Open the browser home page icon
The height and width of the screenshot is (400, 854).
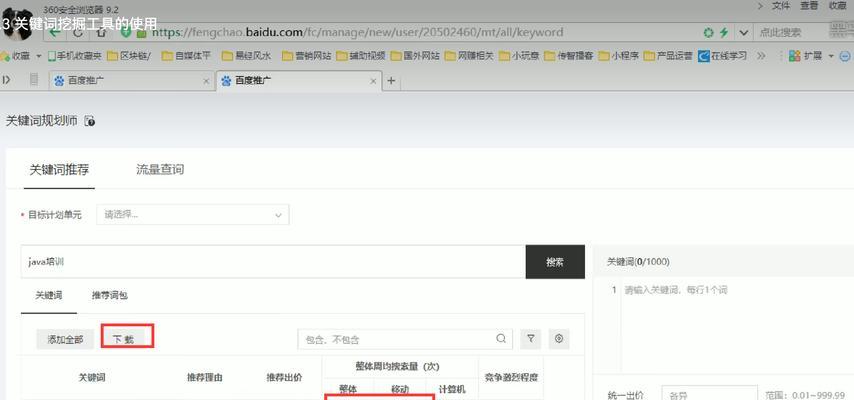coord(101,32)
